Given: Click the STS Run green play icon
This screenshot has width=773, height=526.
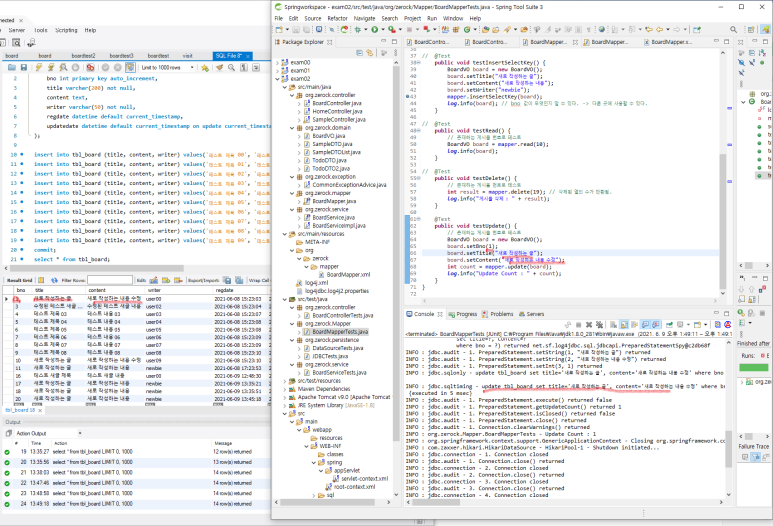Looking at the screenshot, I should click(375, 30).
